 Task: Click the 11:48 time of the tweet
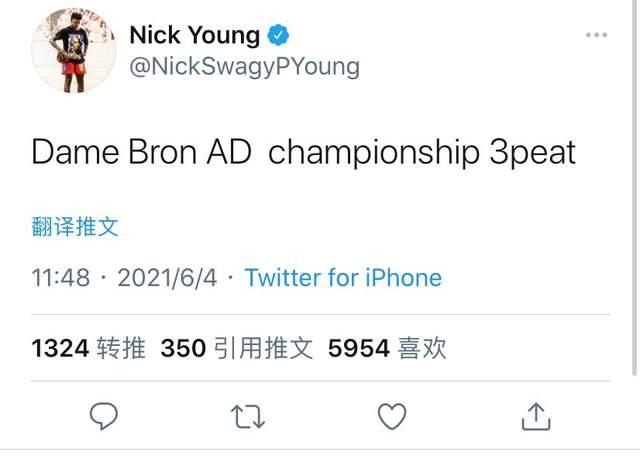click(x=61, y=277)
